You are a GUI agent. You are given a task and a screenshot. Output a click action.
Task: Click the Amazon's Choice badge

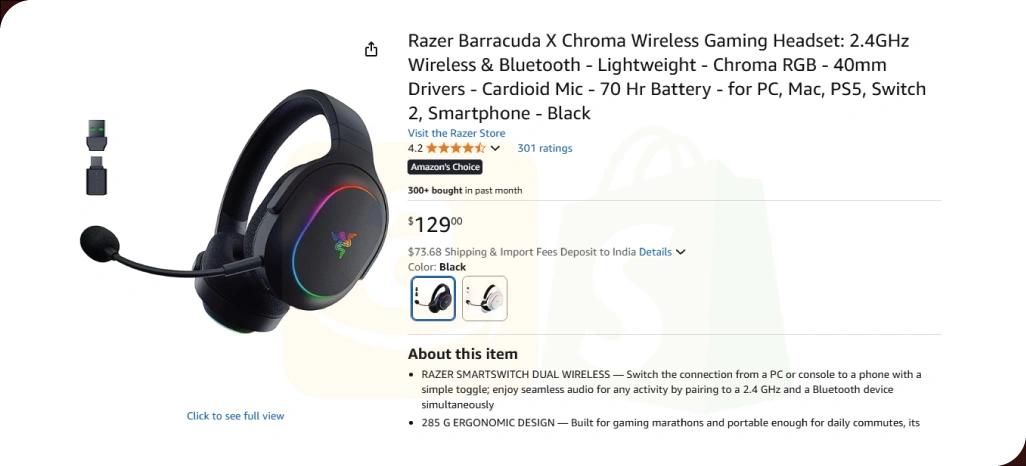pyautogui.click(x=445, y=167)
